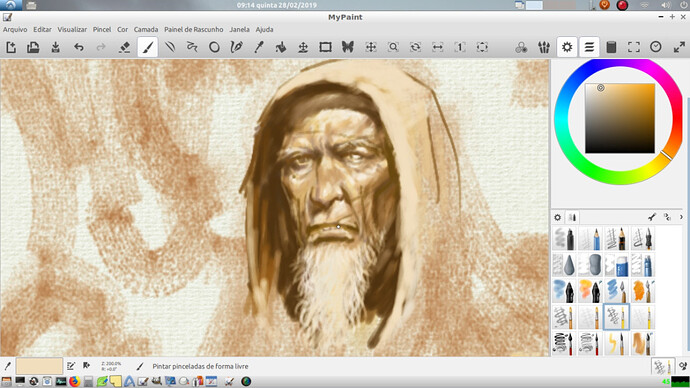The height and width of the screenshot is (388, 690).
Task: Select the Lines and Curves tool
Action: [x=170, y=47]
